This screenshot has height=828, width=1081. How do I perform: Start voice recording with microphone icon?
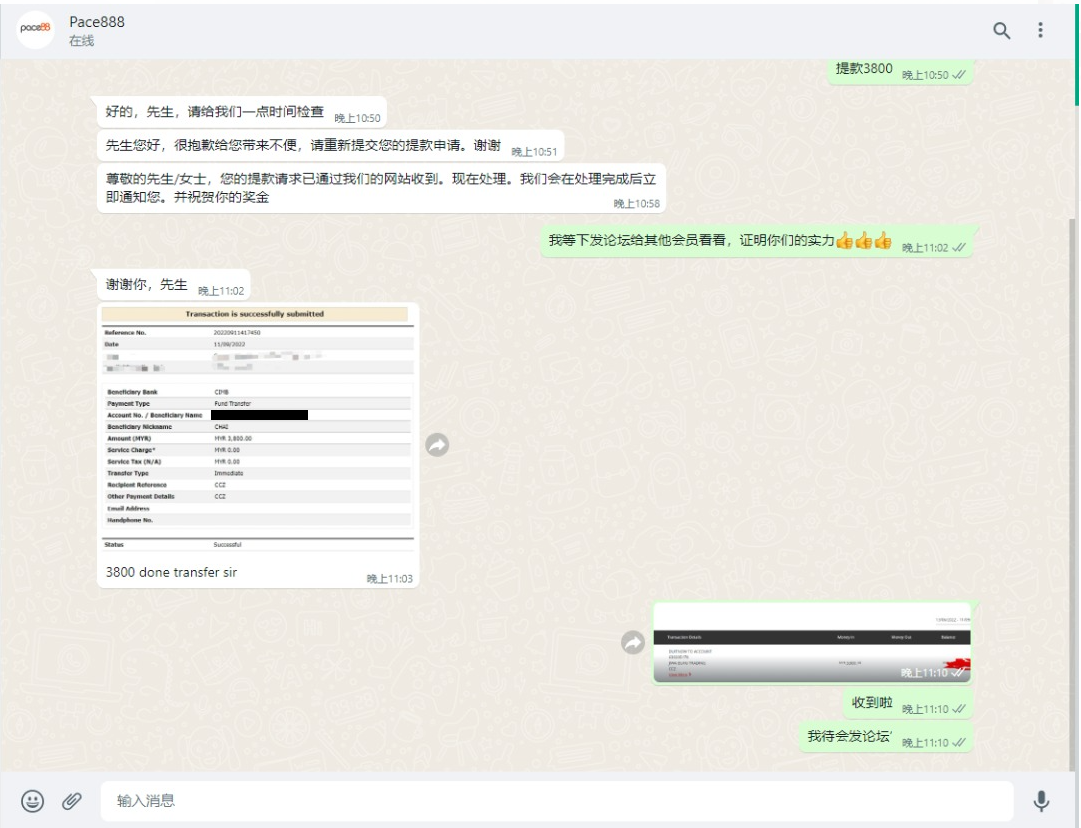(1041, 800)
